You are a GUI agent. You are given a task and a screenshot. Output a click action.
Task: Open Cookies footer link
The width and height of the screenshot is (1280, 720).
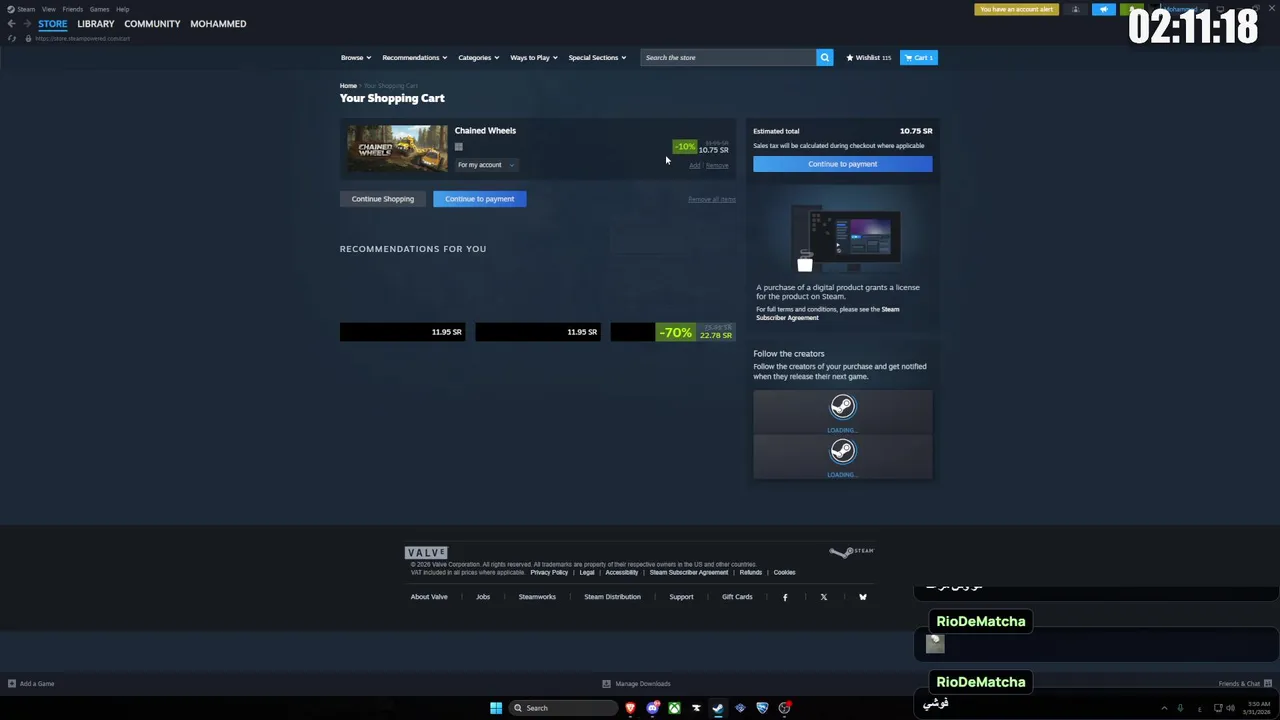(784, 572)
